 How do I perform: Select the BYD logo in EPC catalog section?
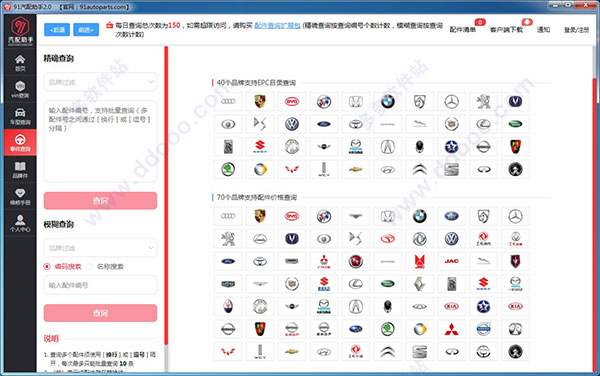point(292,101)
